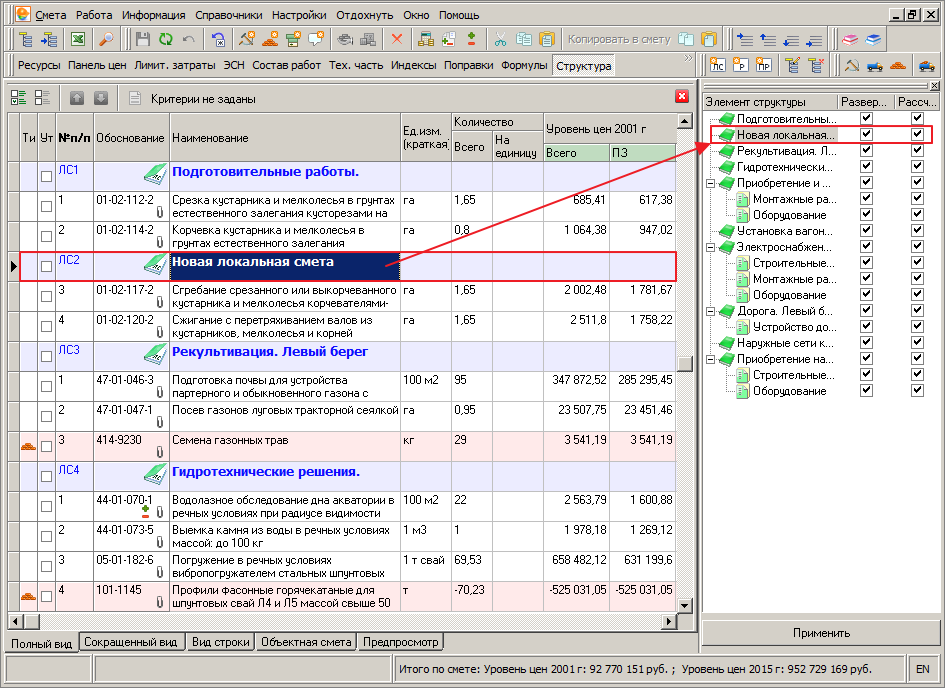Viewport: 945px width, 688px height.
Task: Switch to the Объектная смета tab
Action: [x=306, y=642]
